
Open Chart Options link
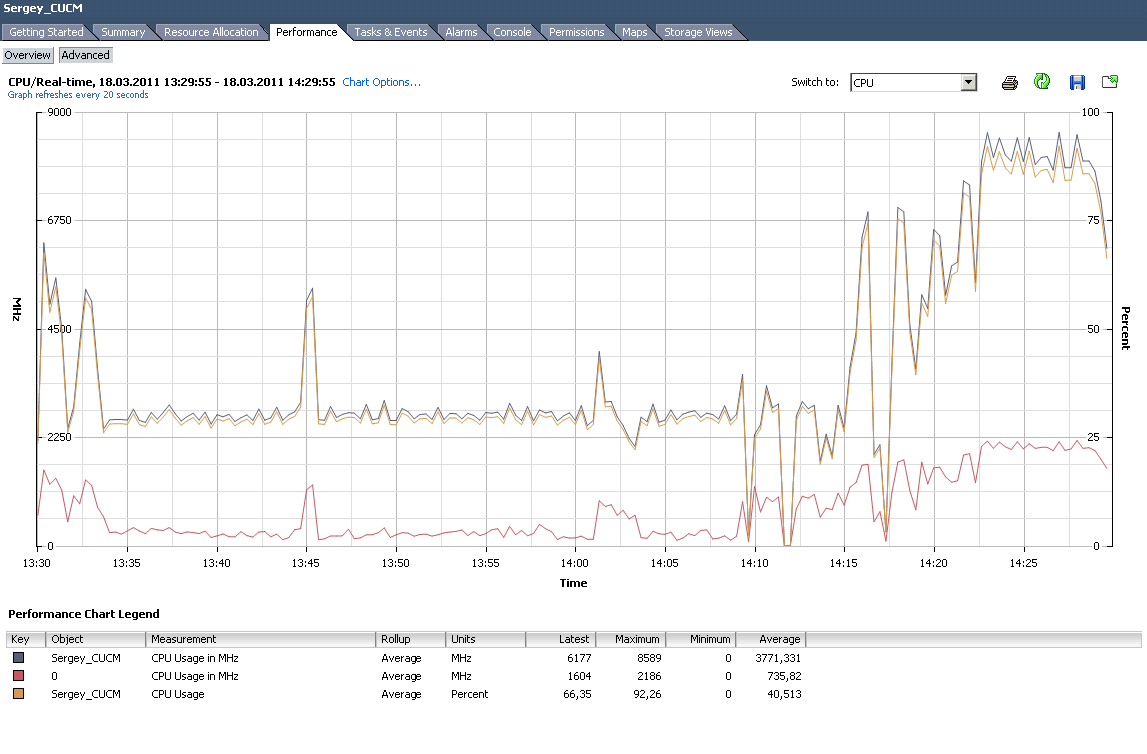(381, 82)
